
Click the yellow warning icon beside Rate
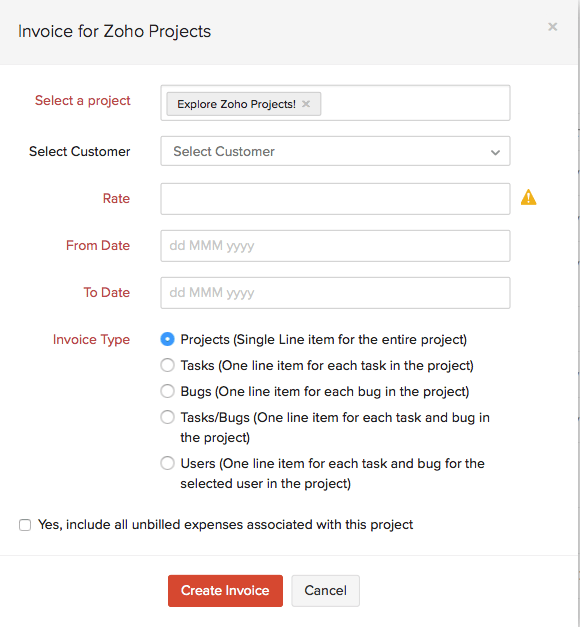528,198
